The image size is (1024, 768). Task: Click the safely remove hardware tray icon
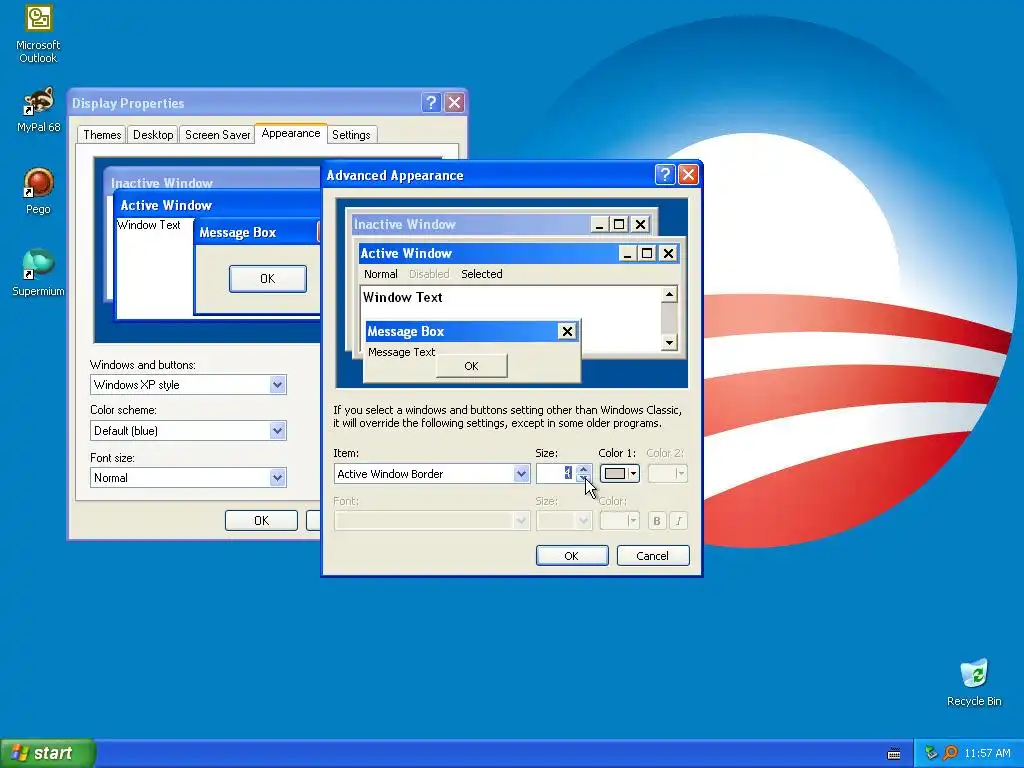point(931,753)
